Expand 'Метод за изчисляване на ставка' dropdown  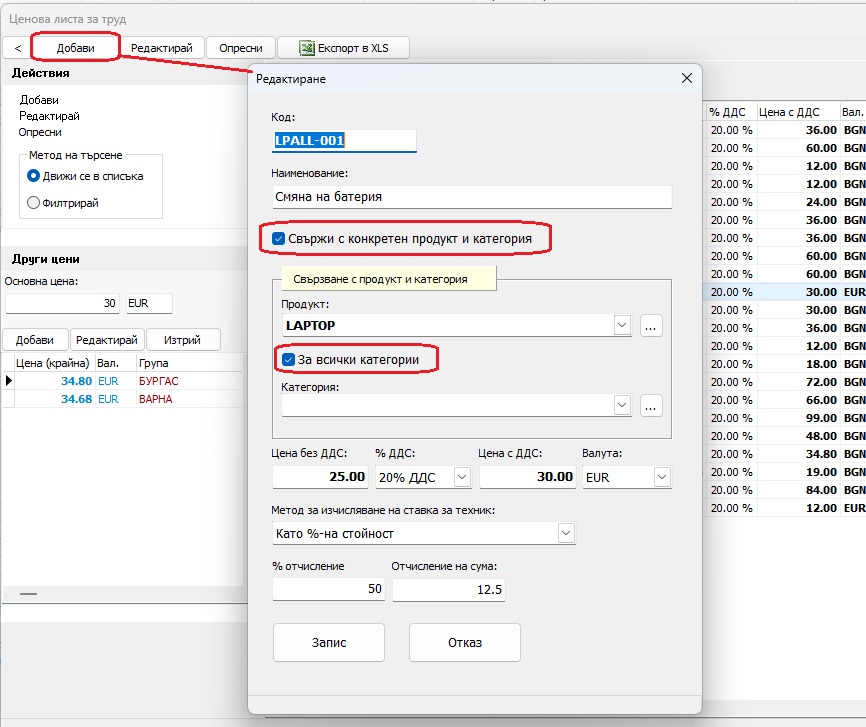coord(566,534)
